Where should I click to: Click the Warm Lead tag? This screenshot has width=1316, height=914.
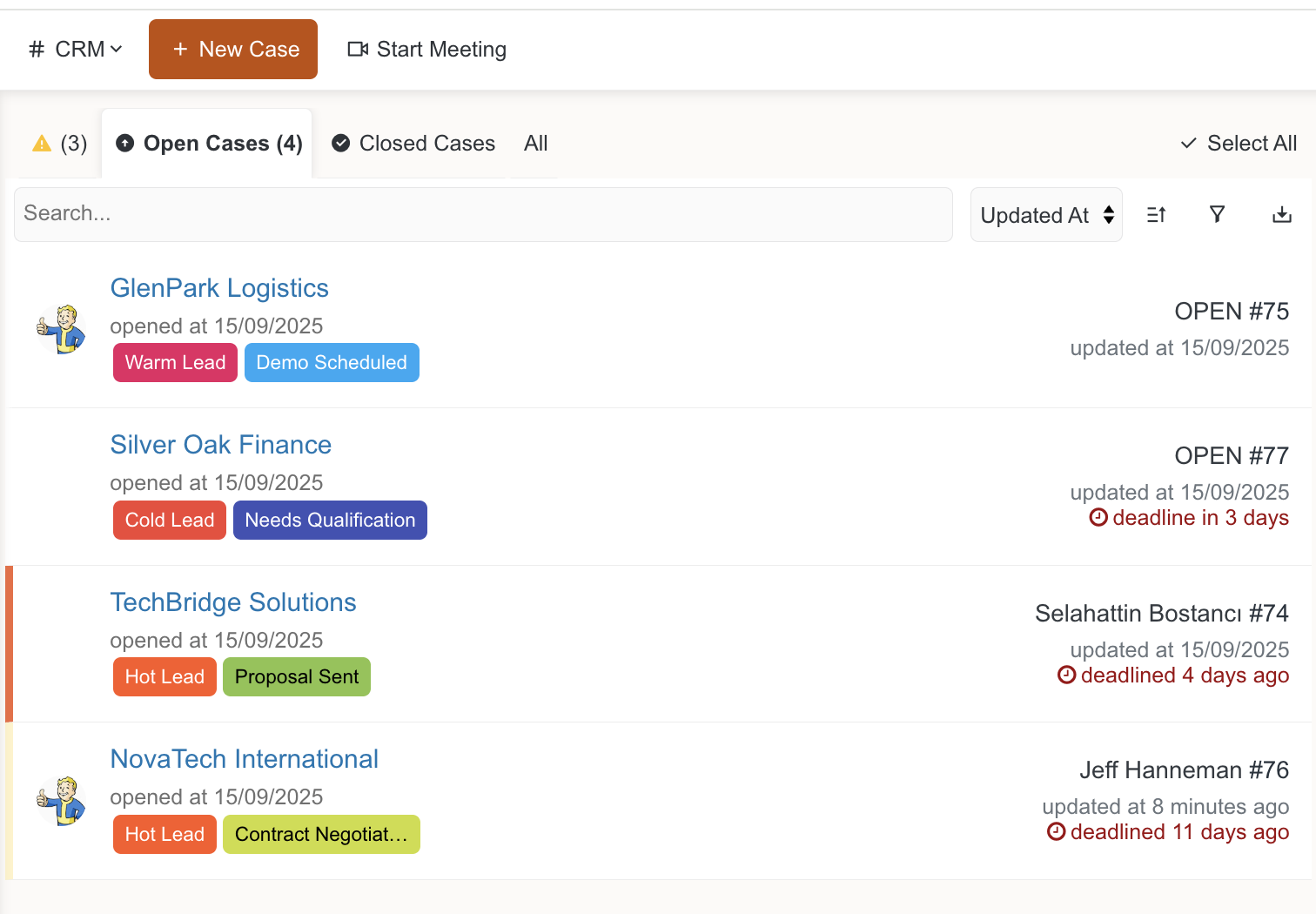pos(175,362)
